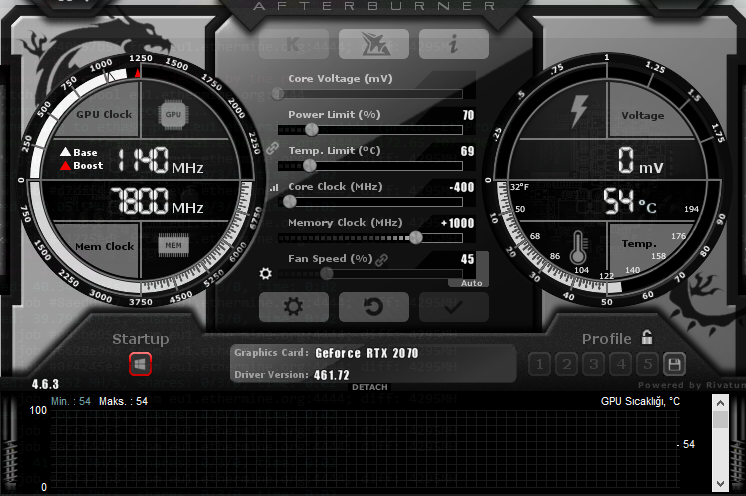
Task: Select profile slot 2
Action: coord(567,365)
